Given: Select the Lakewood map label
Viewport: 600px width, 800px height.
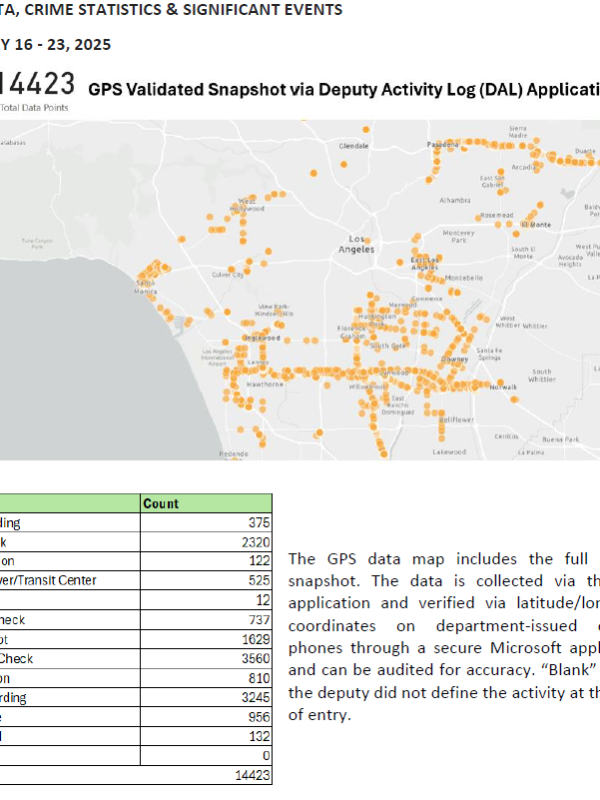Looking at the screenshot, I should 448,452.
